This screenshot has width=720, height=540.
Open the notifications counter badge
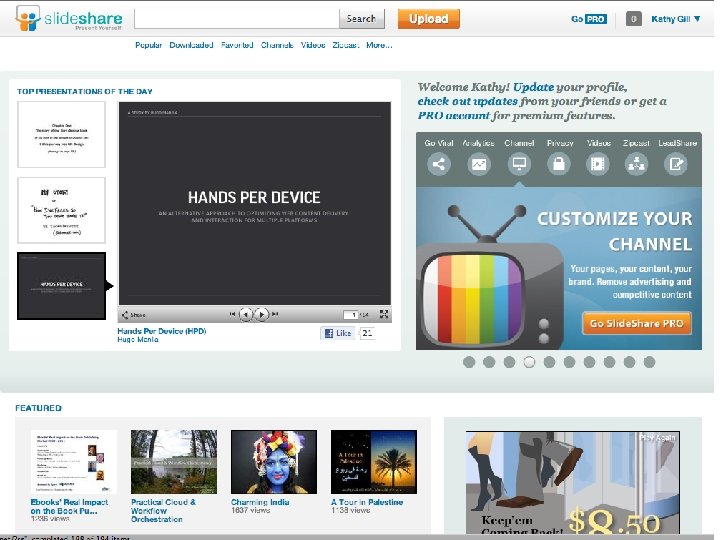(634, 19)
